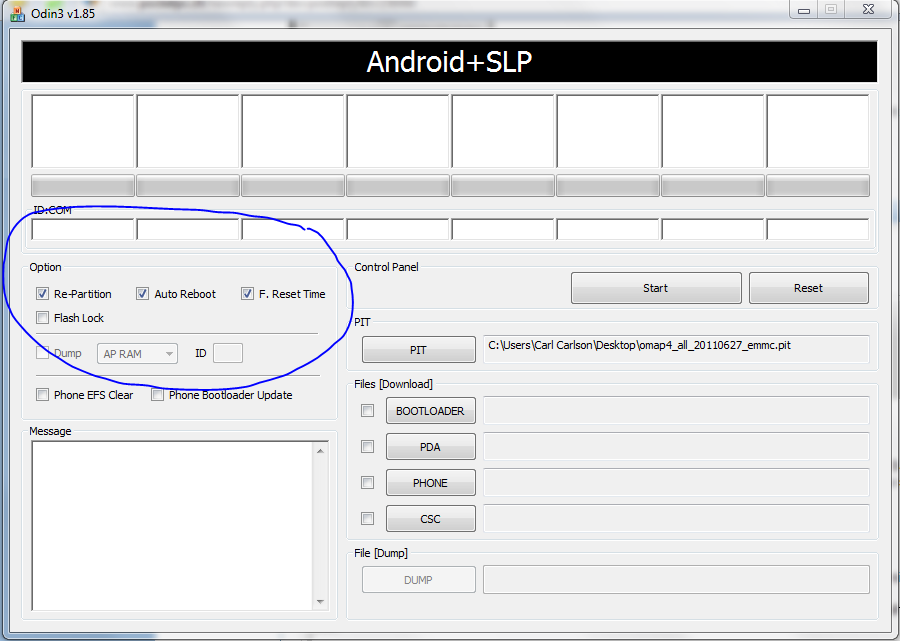Tick the checkbox beside CSC
This screenshot has height=641, width=900.
pyautogui.click(x=367, y=519)
